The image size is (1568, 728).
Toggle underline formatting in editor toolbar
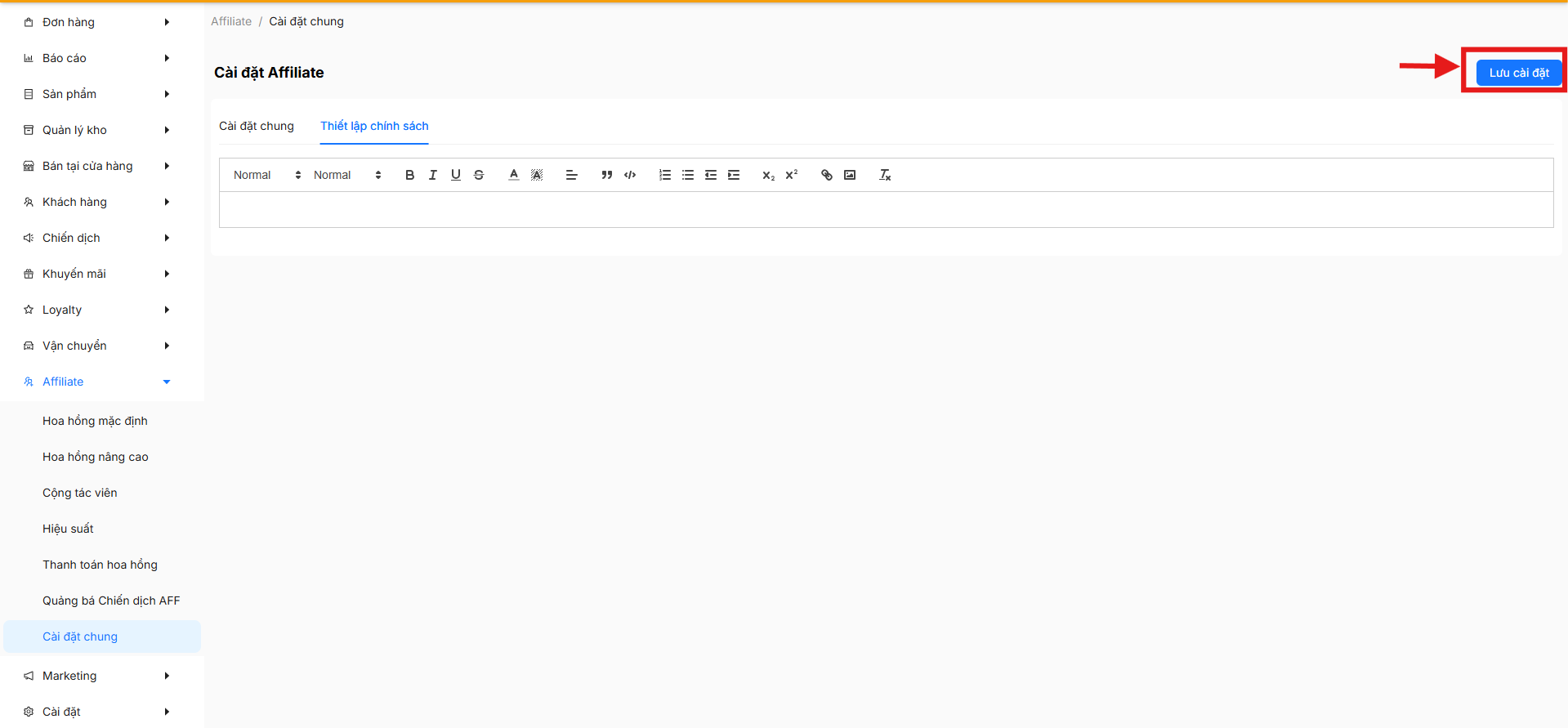tap(456, 175)
